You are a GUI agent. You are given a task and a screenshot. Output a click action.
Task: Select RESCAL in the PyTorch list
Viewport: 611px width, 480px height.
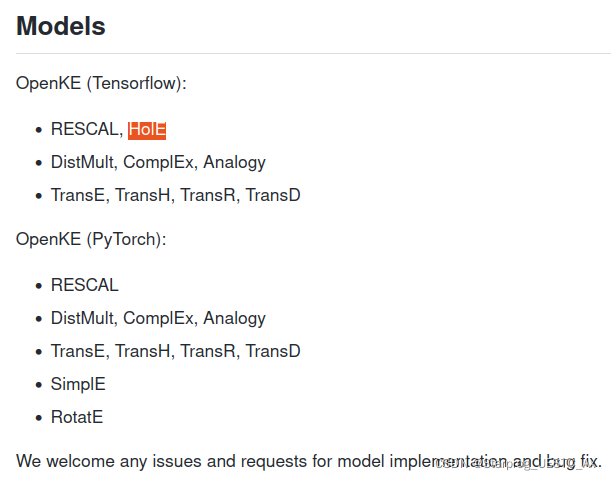85,285
